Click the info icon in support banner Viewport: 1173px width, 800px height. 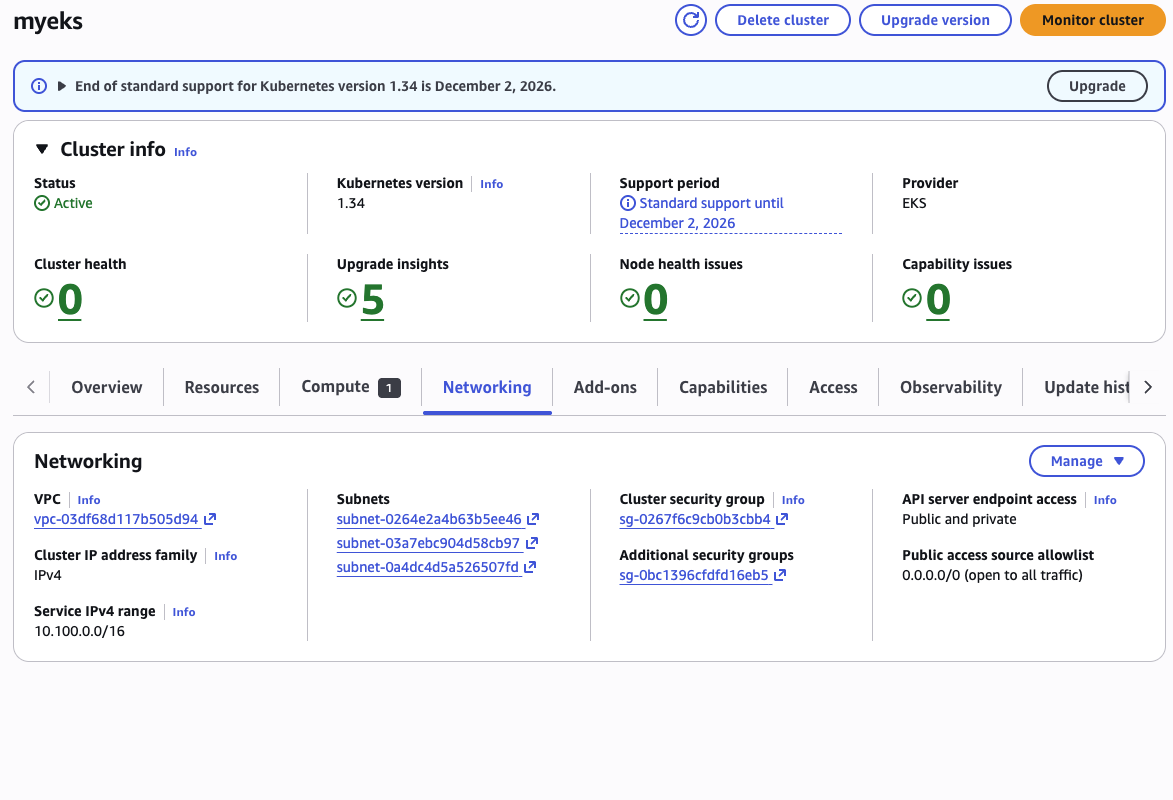[x=39, y=86]
